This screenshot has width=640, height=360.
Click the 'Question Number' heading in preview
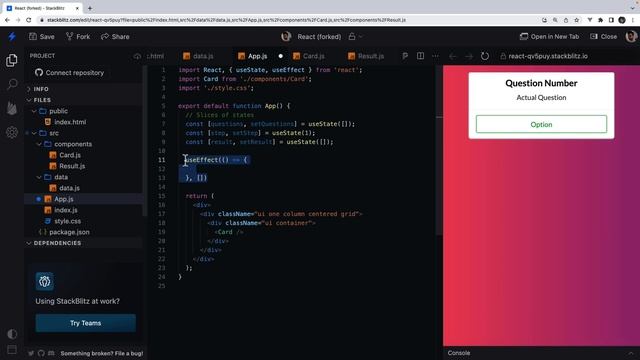pos(541,83)
